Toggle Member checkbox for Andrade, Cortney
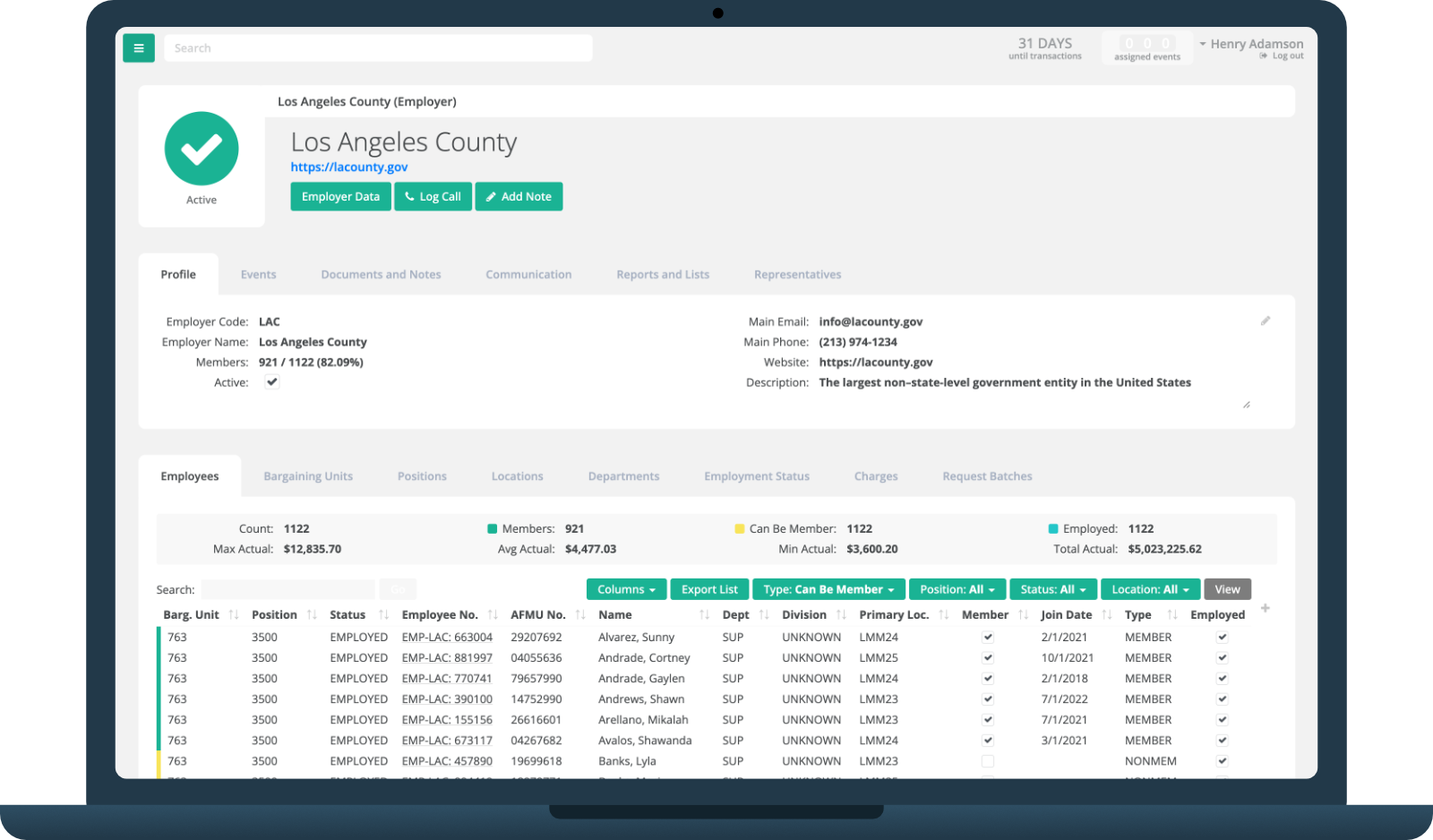 [x=988, y=658]
